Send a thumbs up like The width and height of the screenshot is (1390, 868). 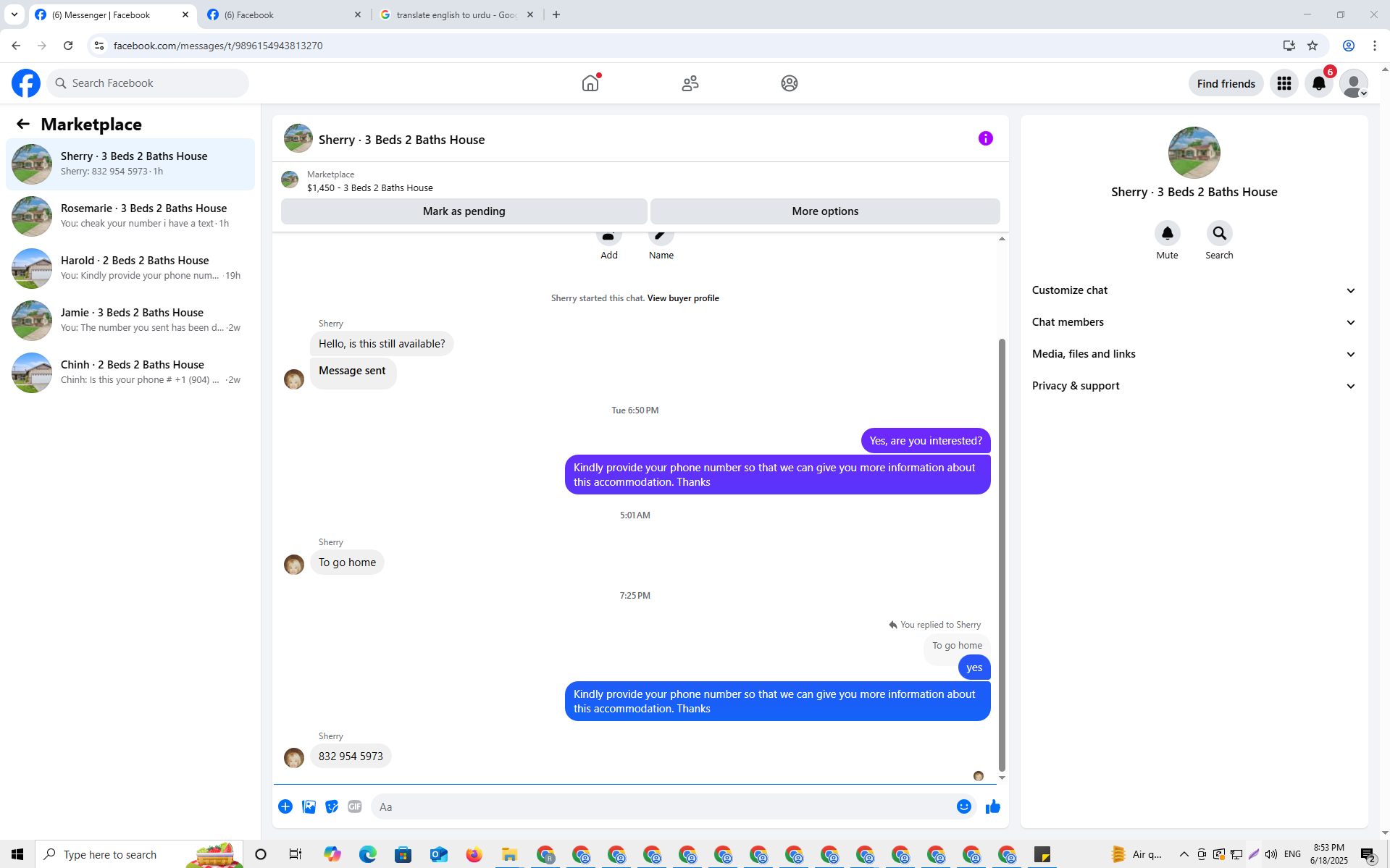993,806
